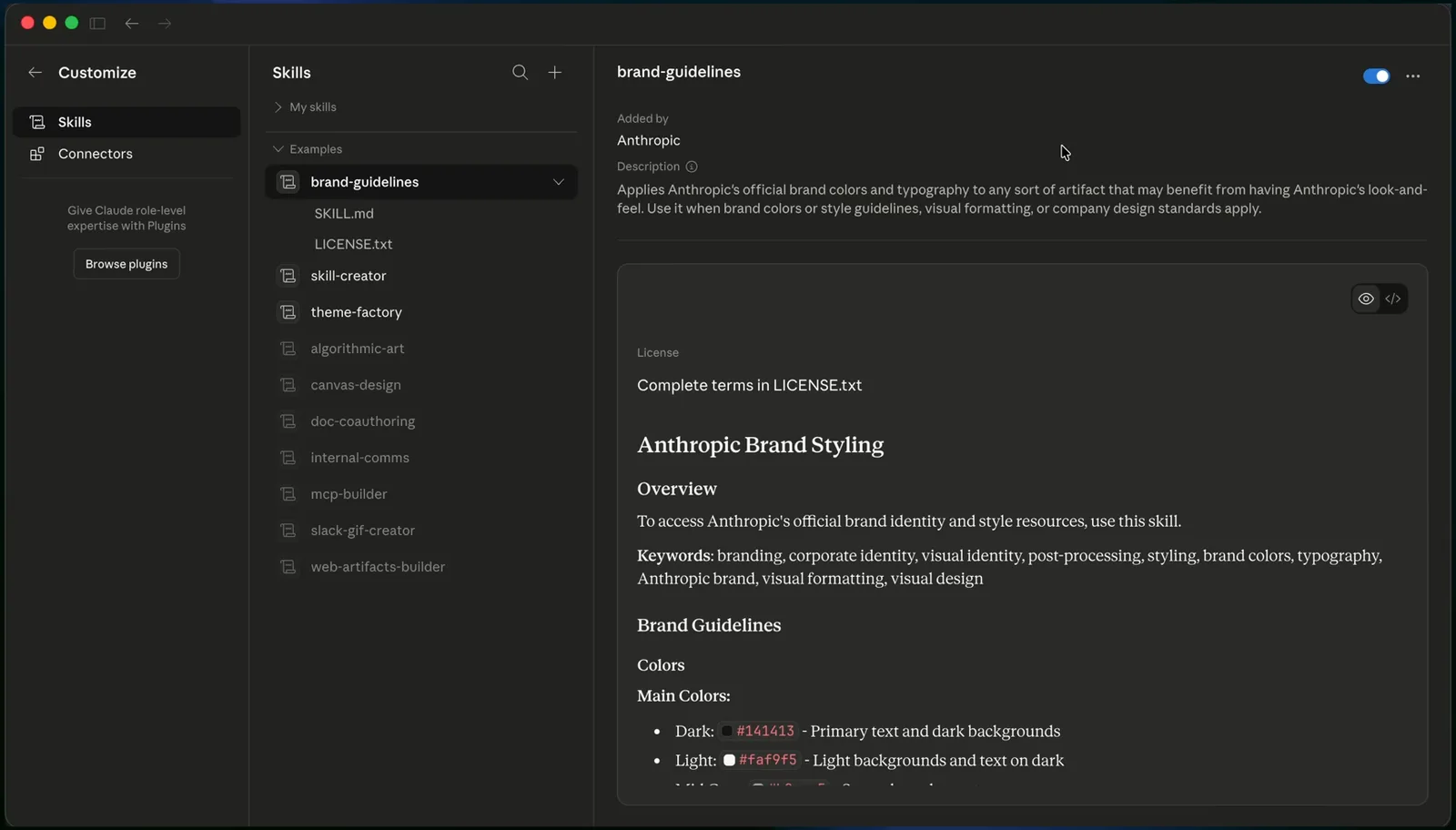
Task: Select the theme-factory skill
Action: [x=421, y=312]
